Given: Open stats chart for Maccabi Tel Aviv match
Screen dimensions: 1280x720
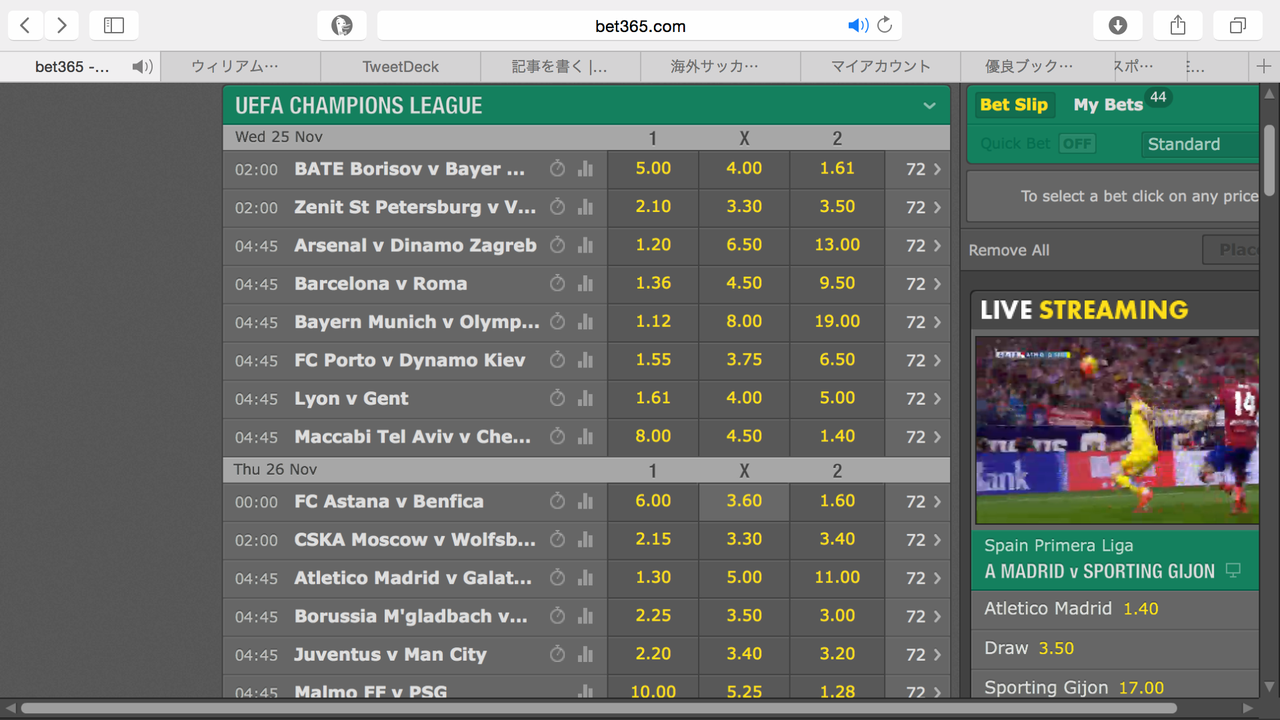Looking at the screenshot, I should pos(585,437).
